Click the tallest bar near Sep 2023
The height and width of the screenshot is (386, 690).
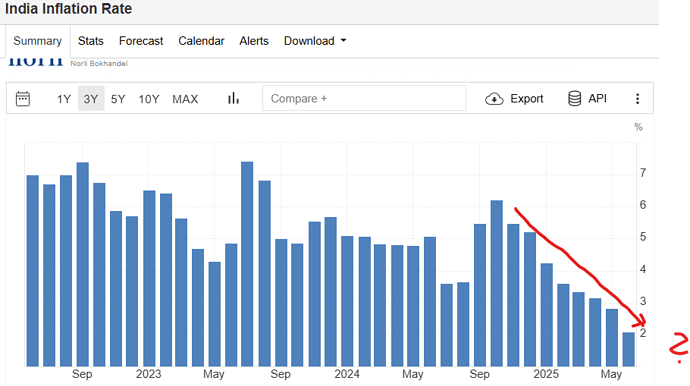pyautogui.click(x=247, y=264)
